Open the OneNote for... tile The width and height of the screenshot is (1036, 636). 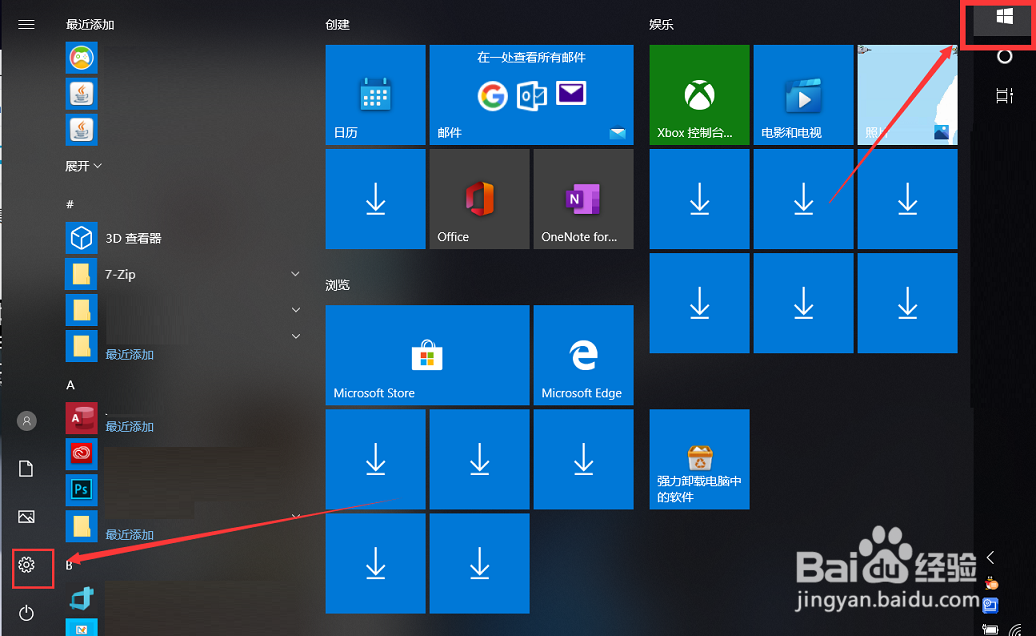click(x=583, y=199)
